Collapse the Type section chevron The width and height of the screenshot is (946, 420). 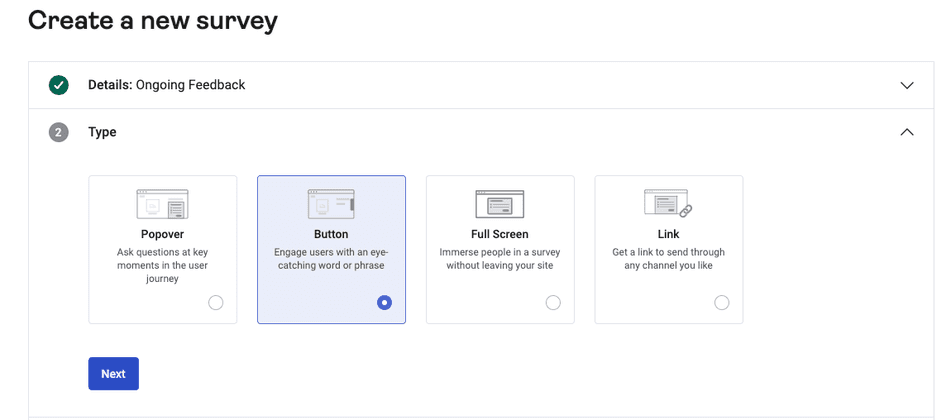click(x=907, y=132)
